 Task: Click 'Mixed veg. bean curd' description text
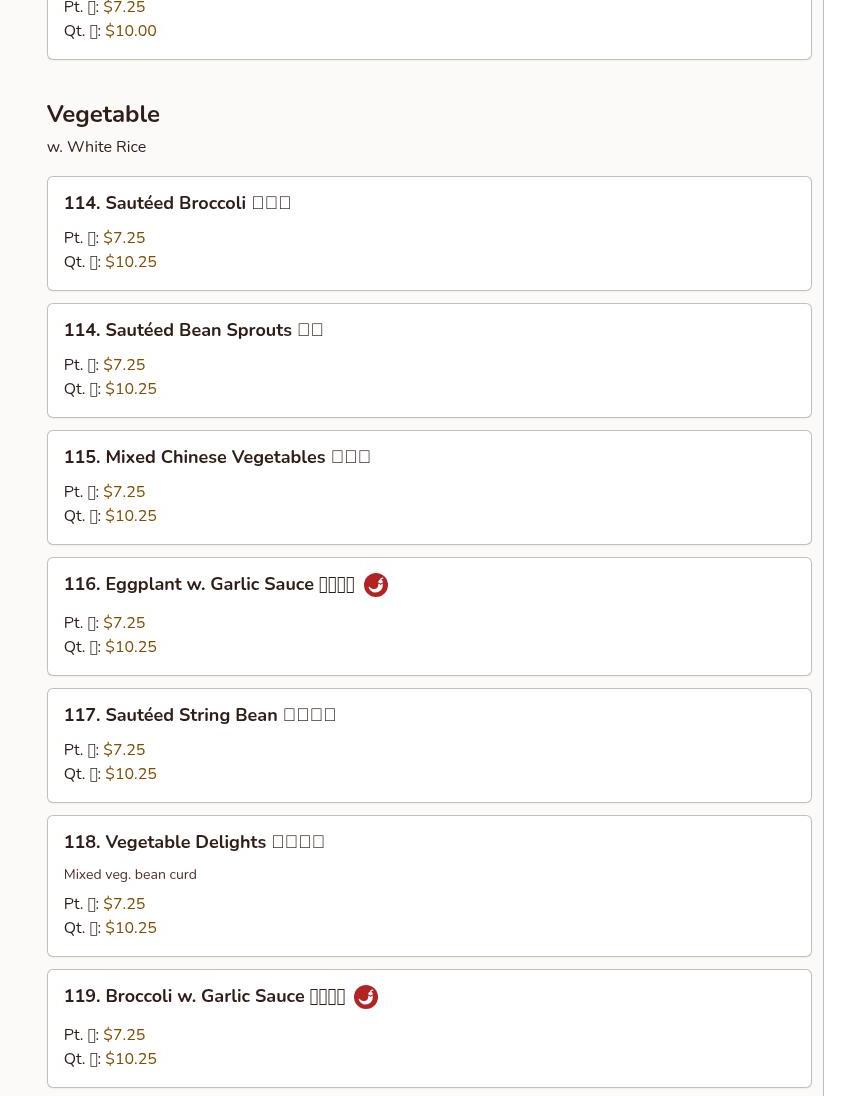point(130,875)
